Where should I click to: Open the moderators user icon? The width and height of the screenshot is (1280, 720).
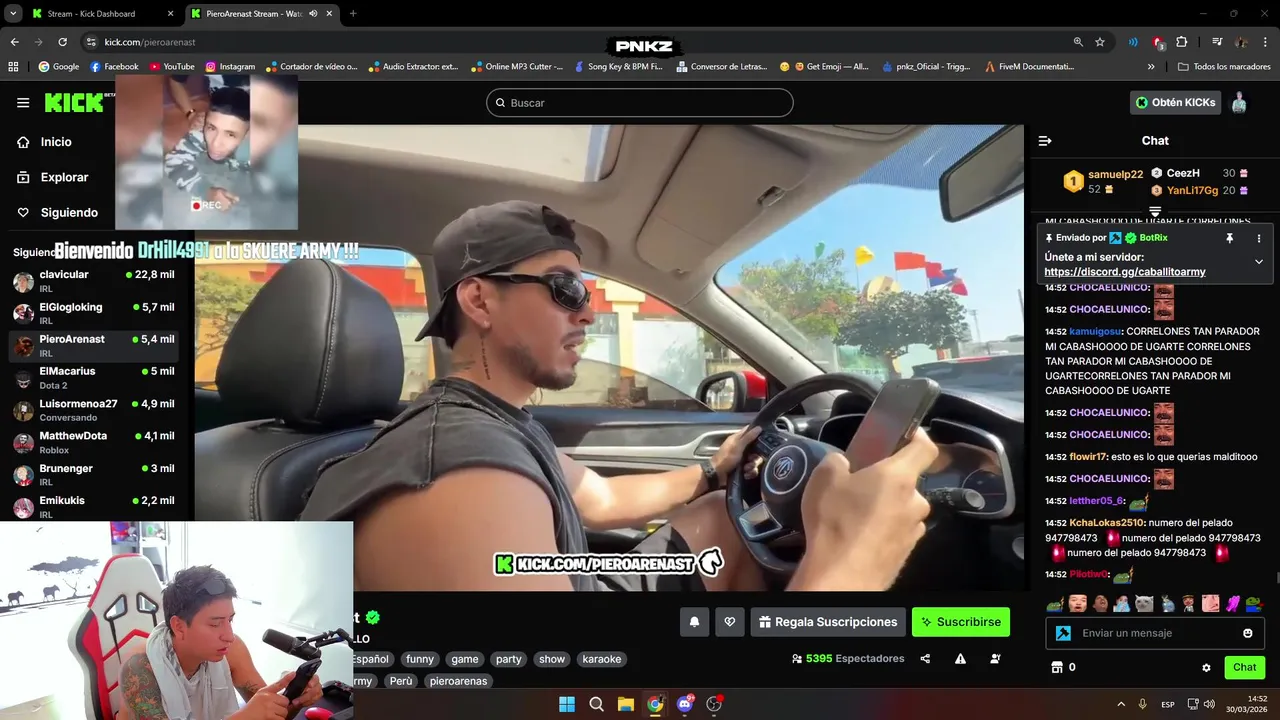click(995, 659)
